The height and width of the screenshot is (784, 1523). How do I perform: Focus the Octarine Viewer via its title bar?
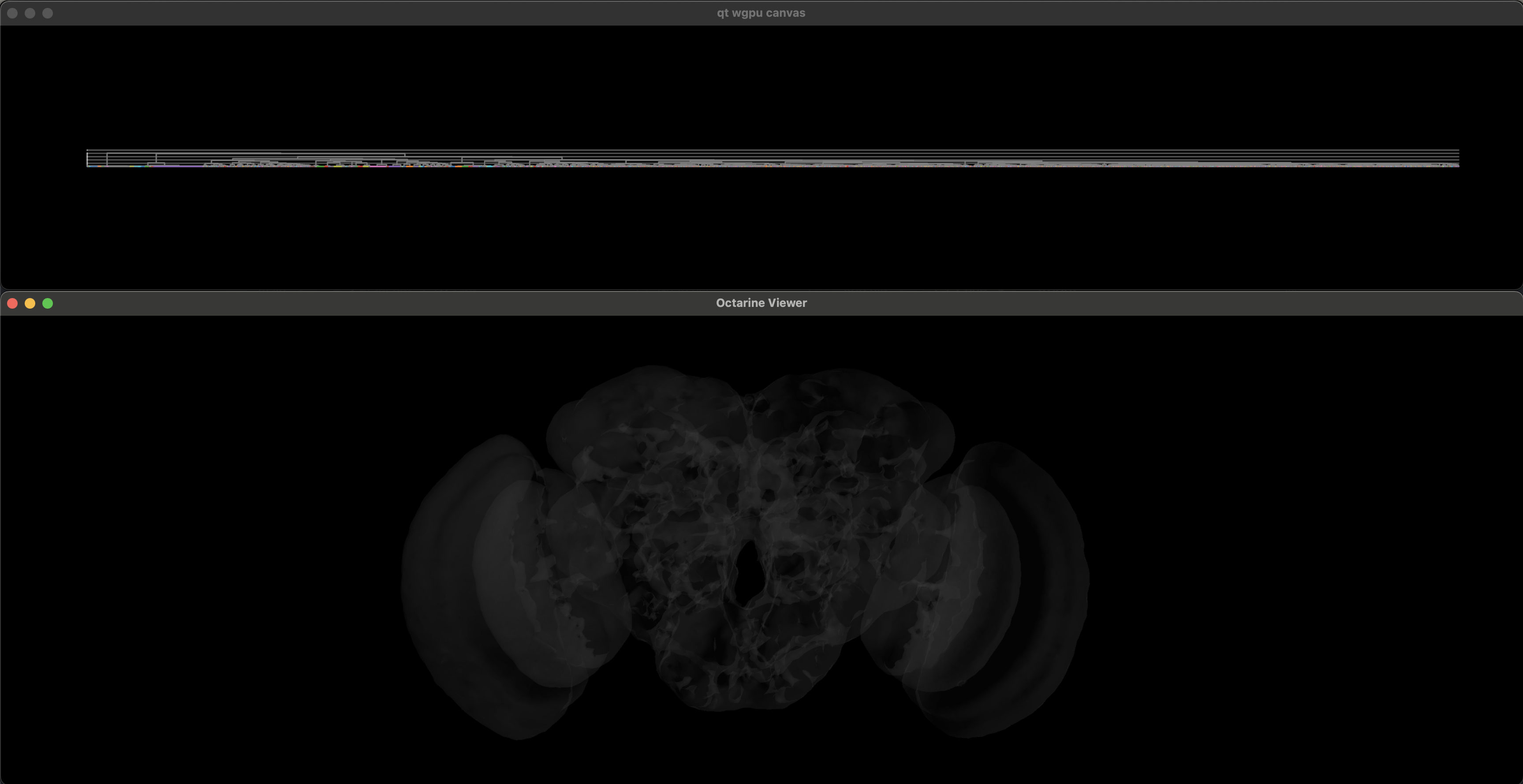click(x=761, y=303)
